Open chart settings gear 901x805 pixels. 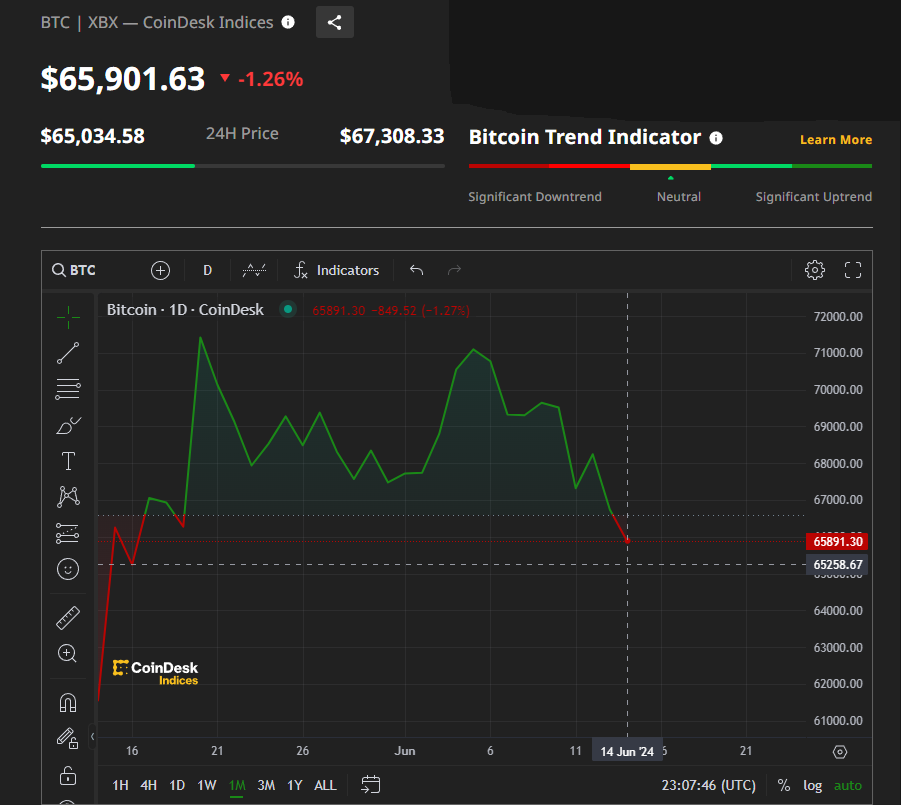tap(814, 270)
